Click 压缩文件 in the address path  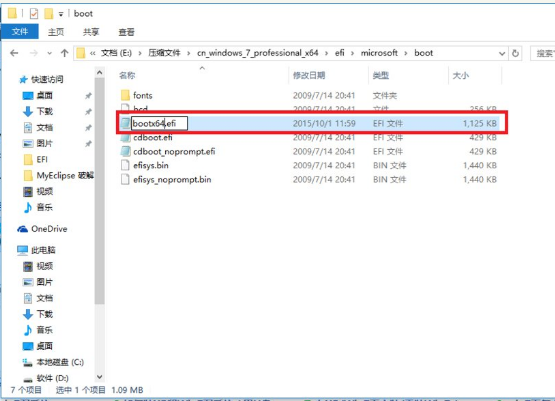(164, 53)
